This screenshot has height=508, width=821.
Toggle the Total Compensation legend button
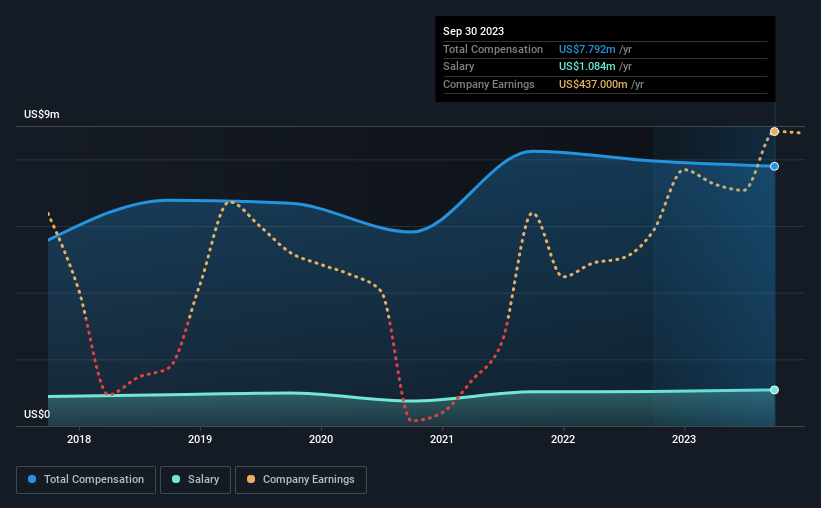(x=86, y=480)
